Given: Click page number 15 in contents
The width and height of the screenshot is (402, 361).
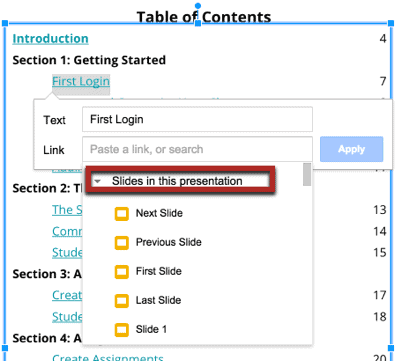Looking at the screenshot, I should (380, 253).
